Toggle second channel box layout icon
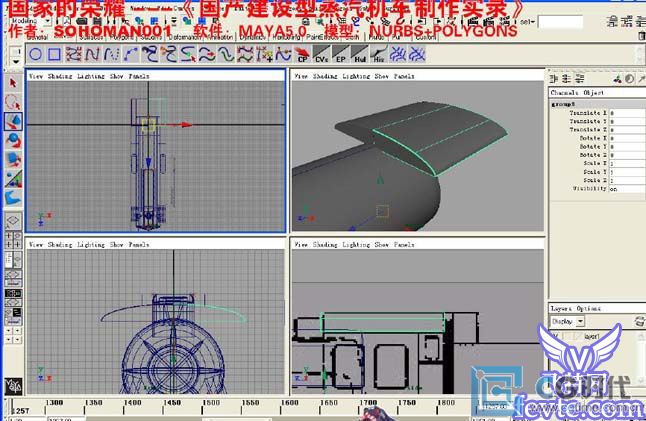This screenshot has height=421, width=646. pyautogui.click(x=567, y=78)
